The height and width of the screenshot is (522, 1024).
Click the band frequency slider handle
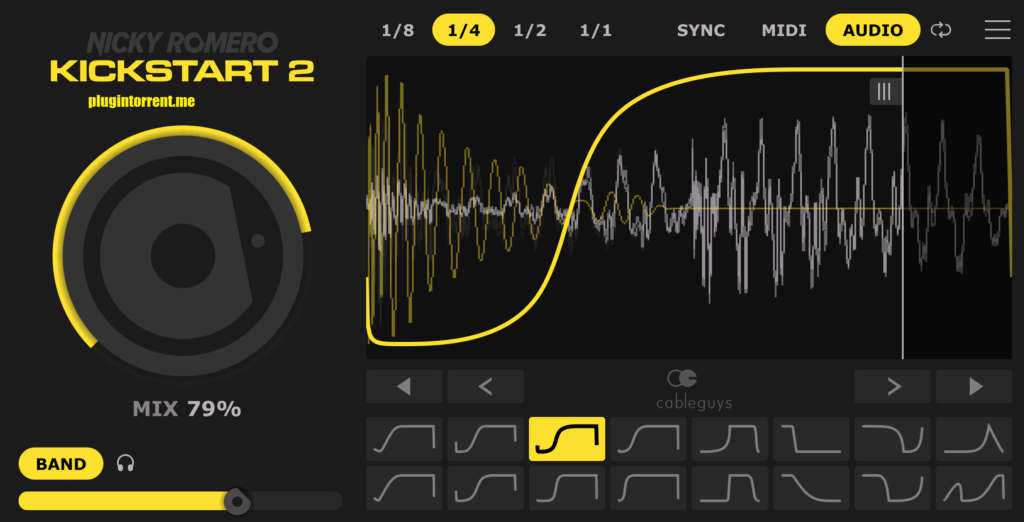pyautogui.click(x=237, y=502)
